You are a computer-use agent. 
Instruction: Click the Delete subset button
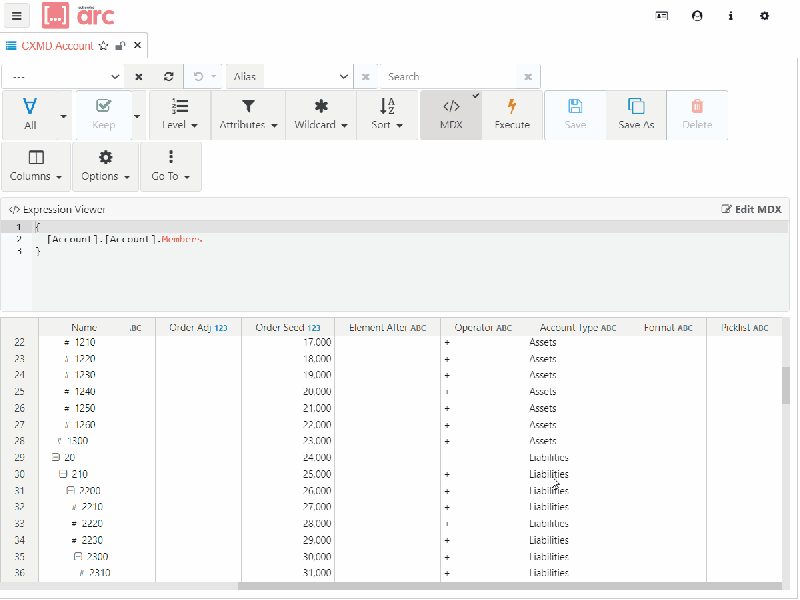click(x=697, y=115)
